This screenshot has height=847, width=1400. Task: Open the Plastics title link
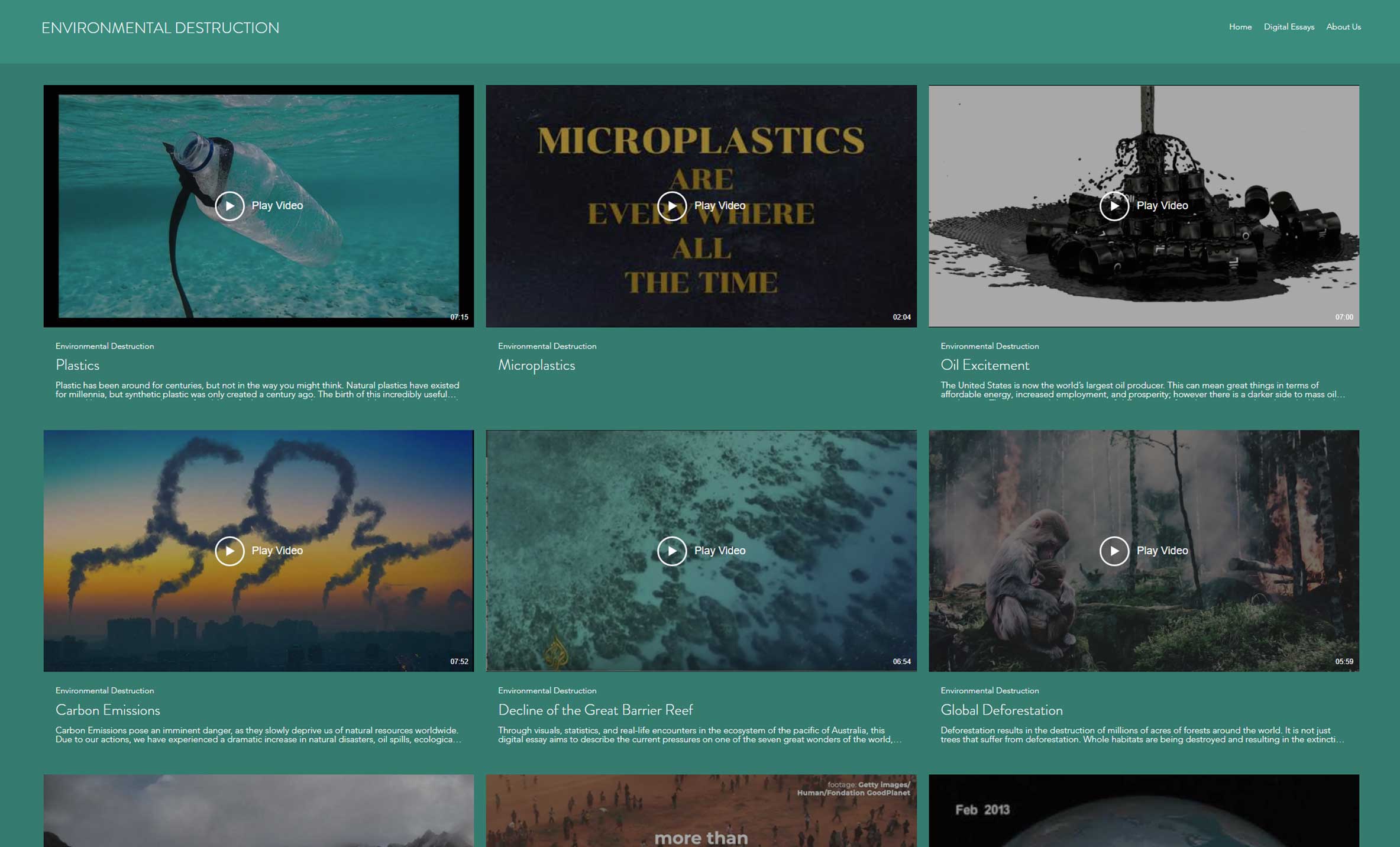point(77,365)
